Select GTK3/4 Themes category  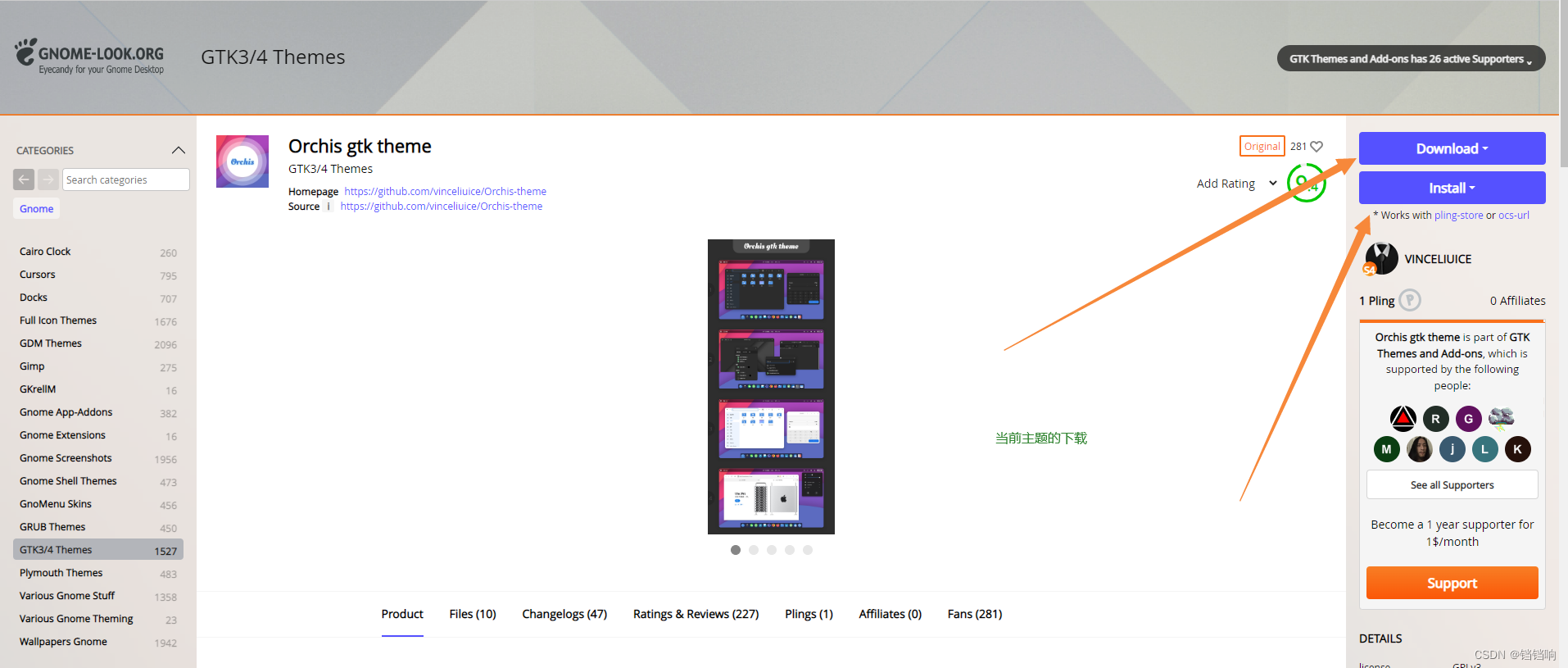point(98,550)
